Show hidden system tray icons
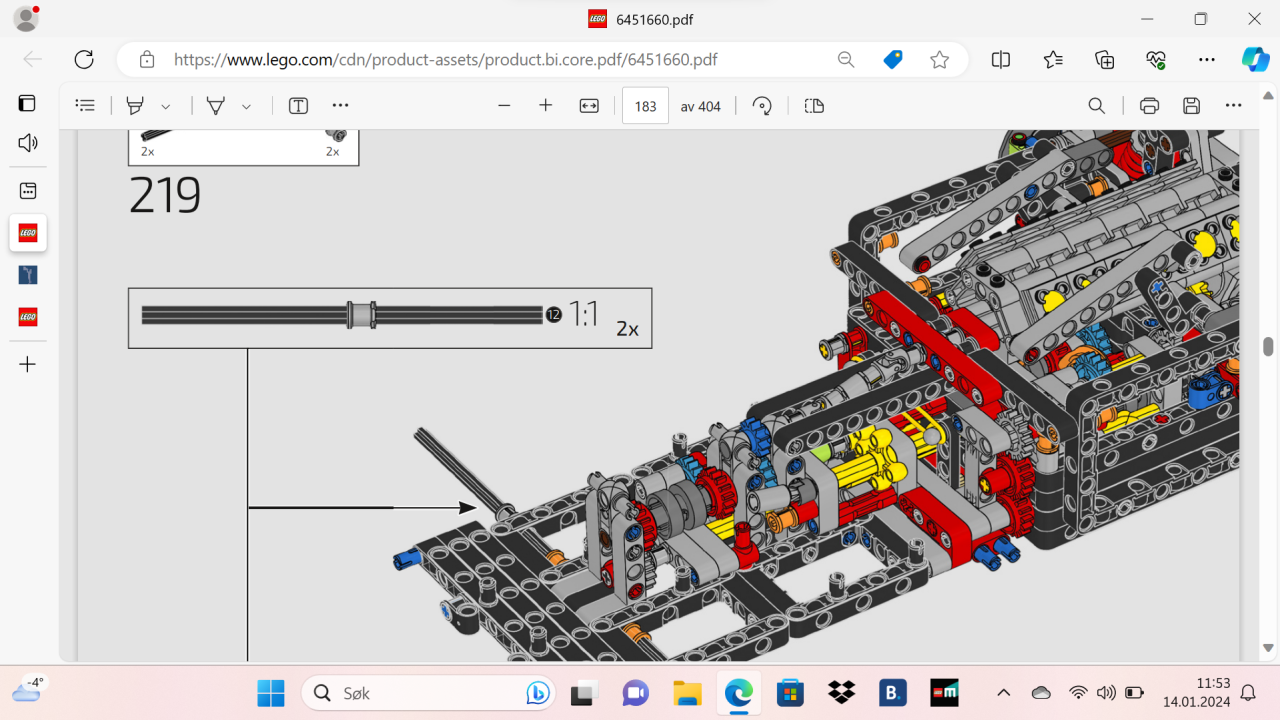Image resolution: width=1280 pixels, height=720 pixels. point(1004,693)
